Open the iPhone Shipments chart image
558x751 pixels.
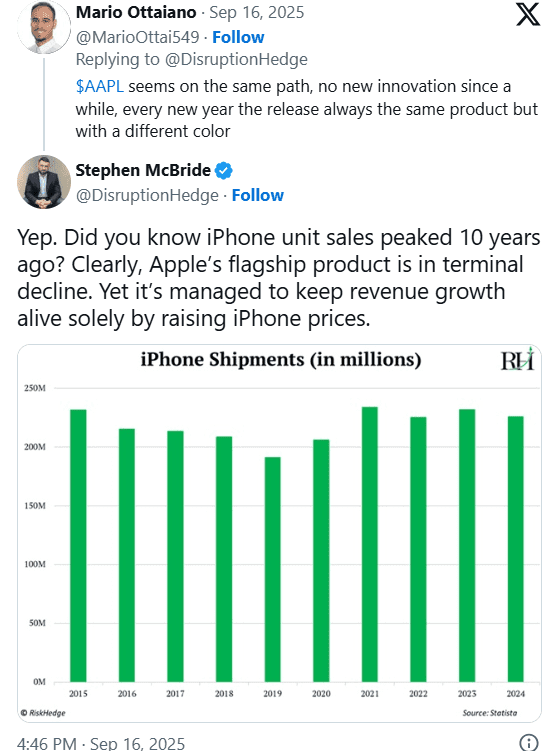279,533
